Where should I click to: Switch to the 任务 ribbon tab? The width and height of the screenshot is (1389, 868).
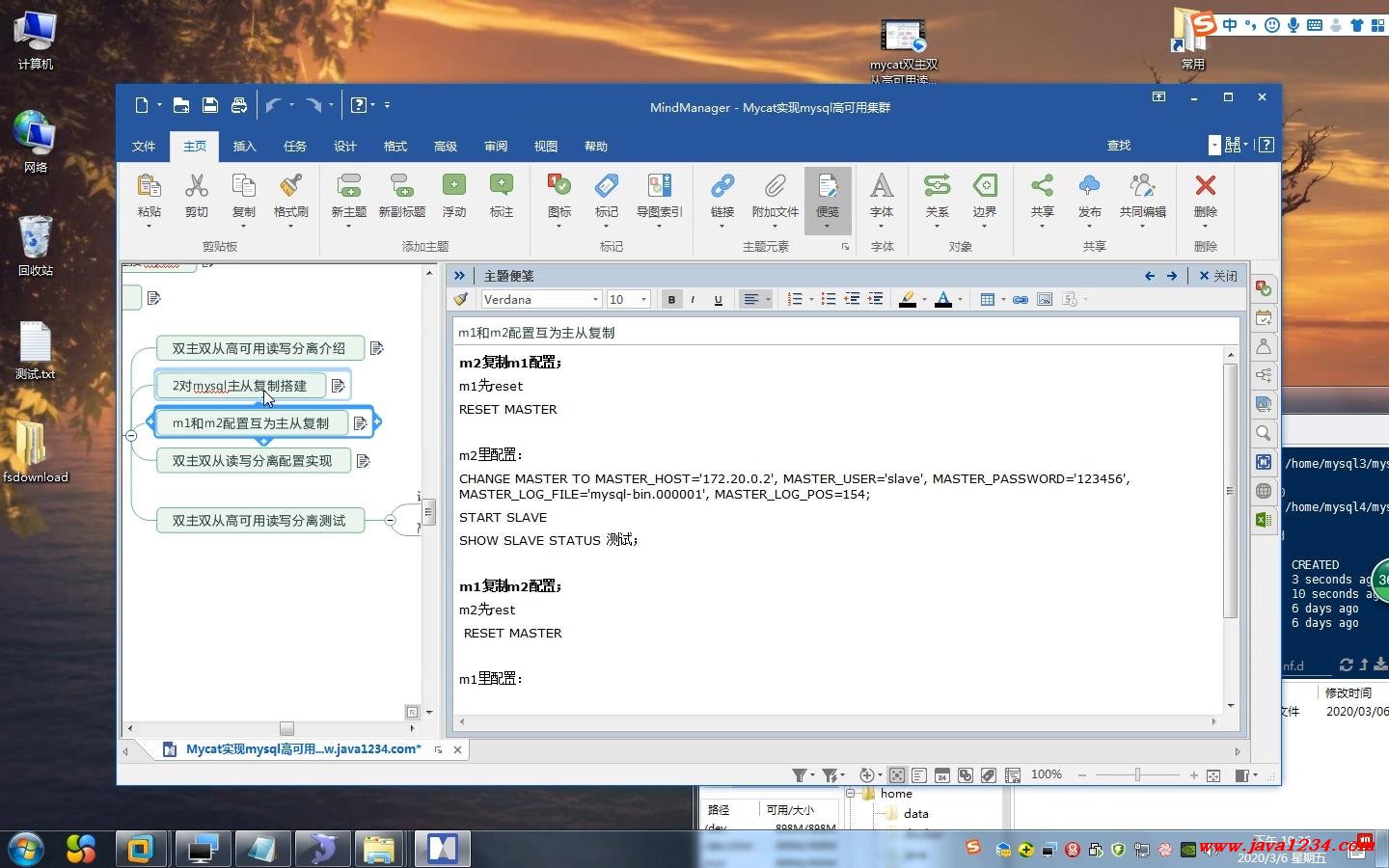(x=295, y=146)
